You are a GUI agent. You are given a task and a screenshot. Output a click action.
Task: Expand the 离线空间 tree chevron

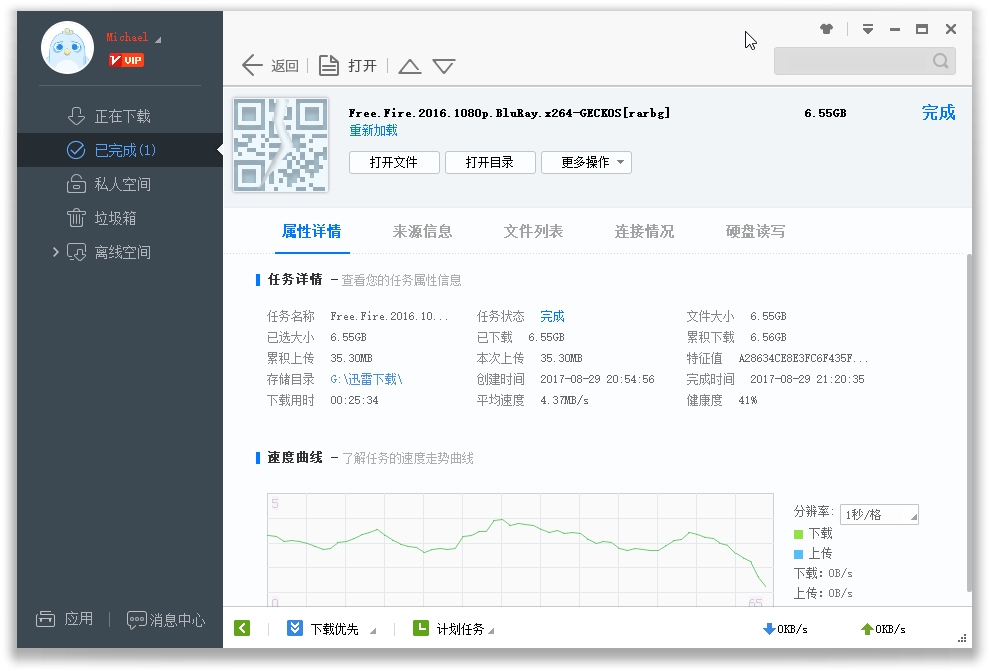(56, 252)
